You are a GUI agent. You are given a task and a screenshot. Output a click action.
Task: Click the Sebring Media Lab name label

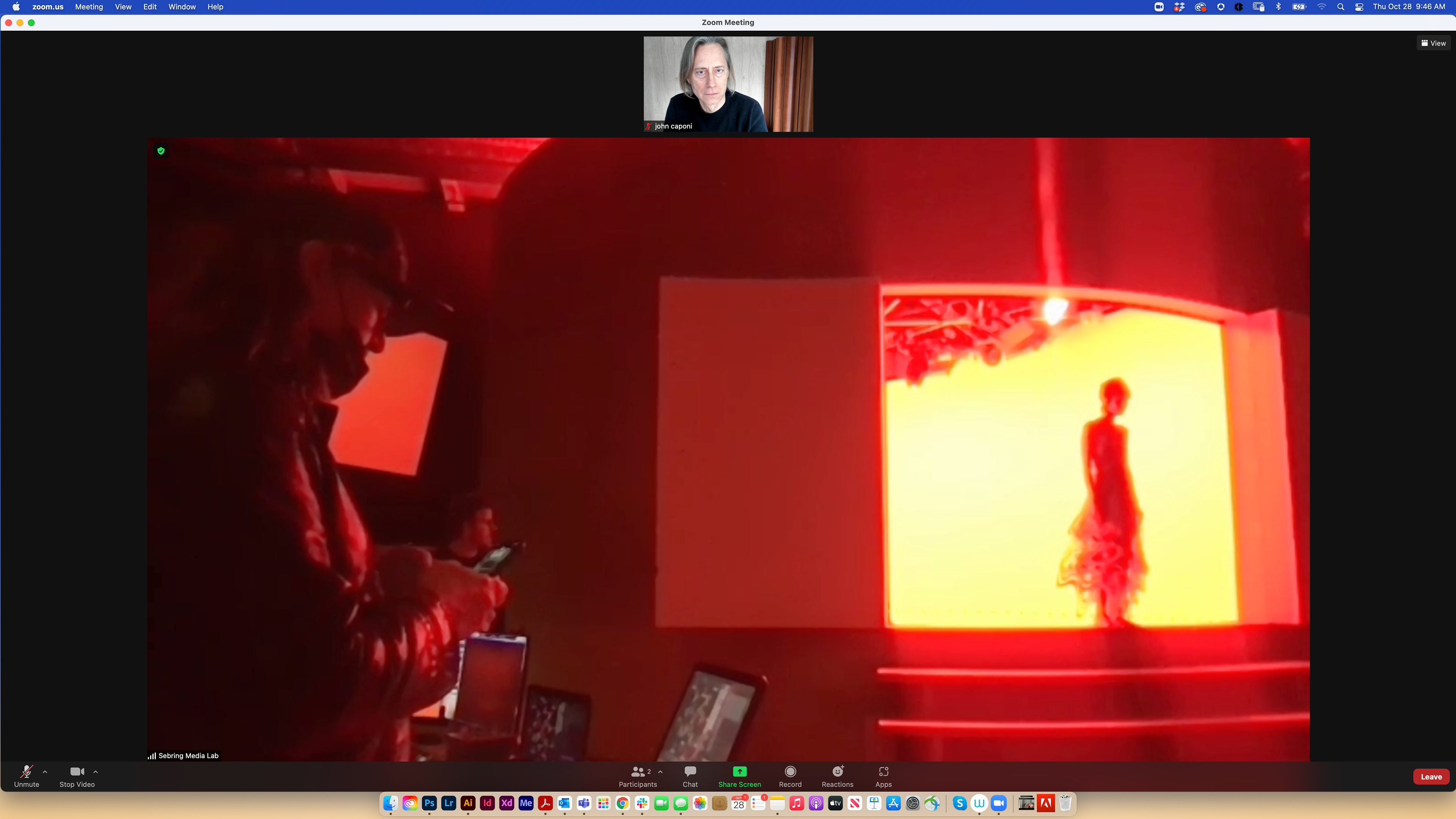pos(188,756)
